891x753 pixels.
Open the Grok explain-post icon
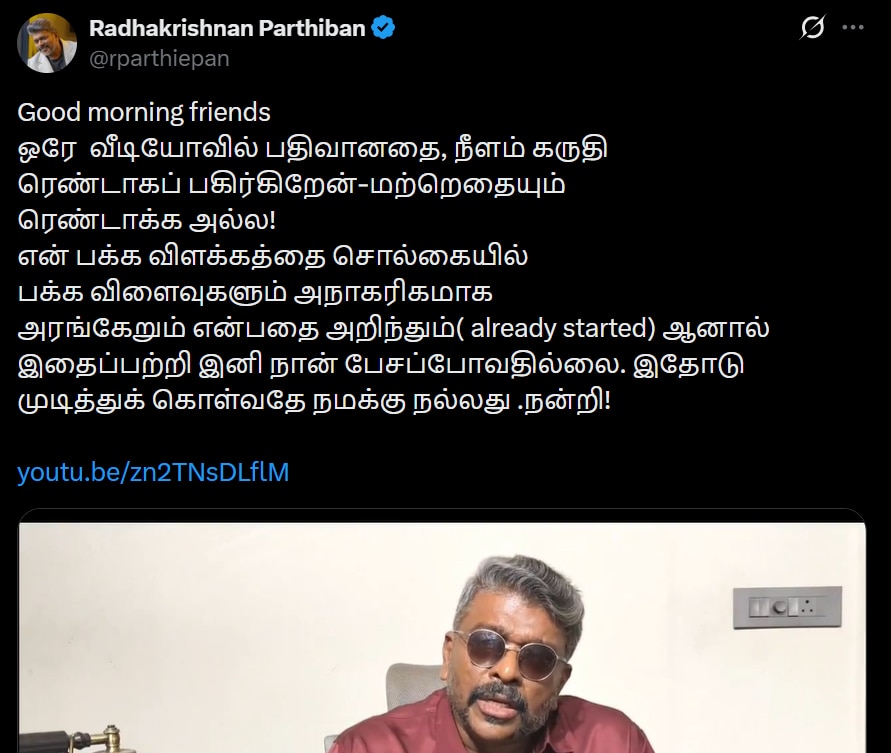click(x=812, y=27)
